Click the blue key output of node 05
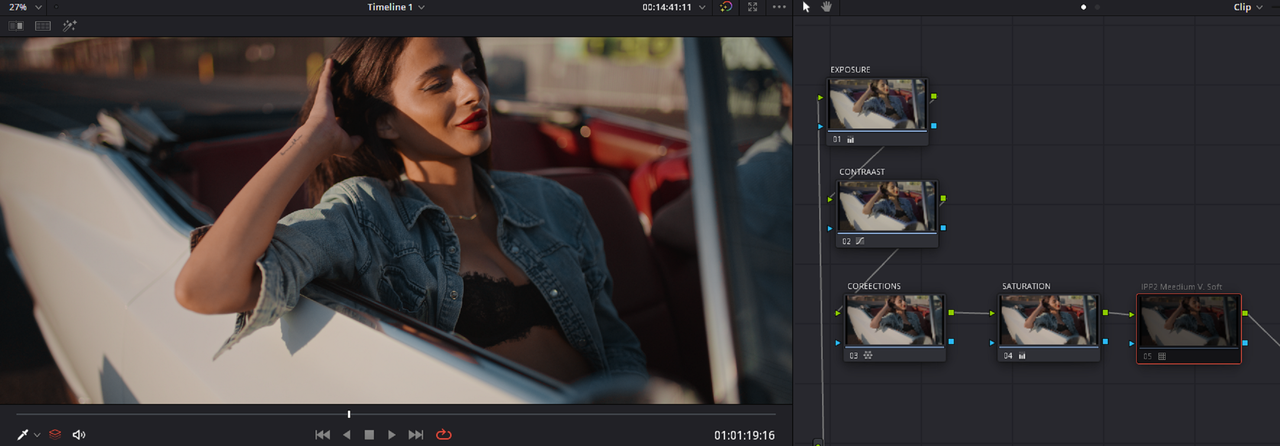The image size is (1280, 446). point(1245,342)
